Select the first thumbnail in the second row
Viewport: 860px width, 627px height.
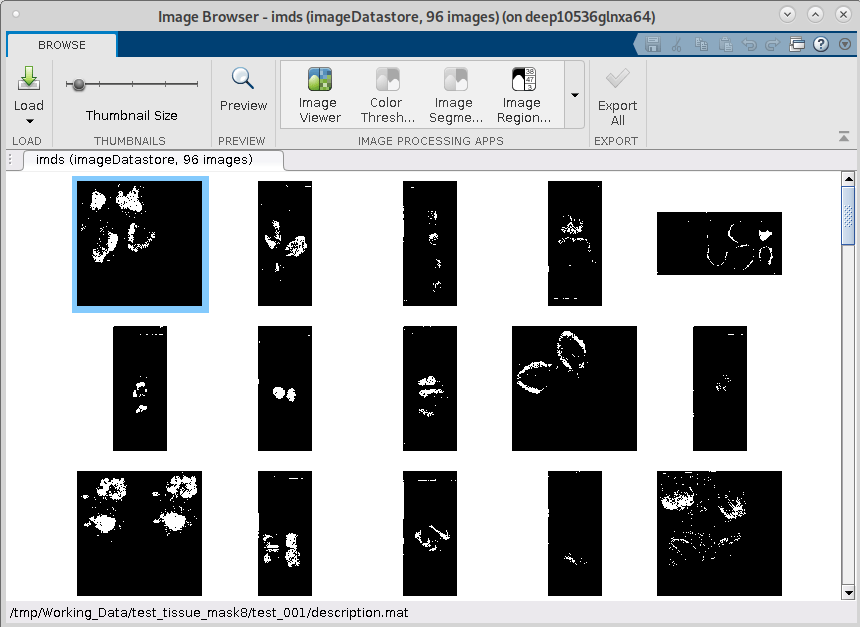(x=140, y=388)
